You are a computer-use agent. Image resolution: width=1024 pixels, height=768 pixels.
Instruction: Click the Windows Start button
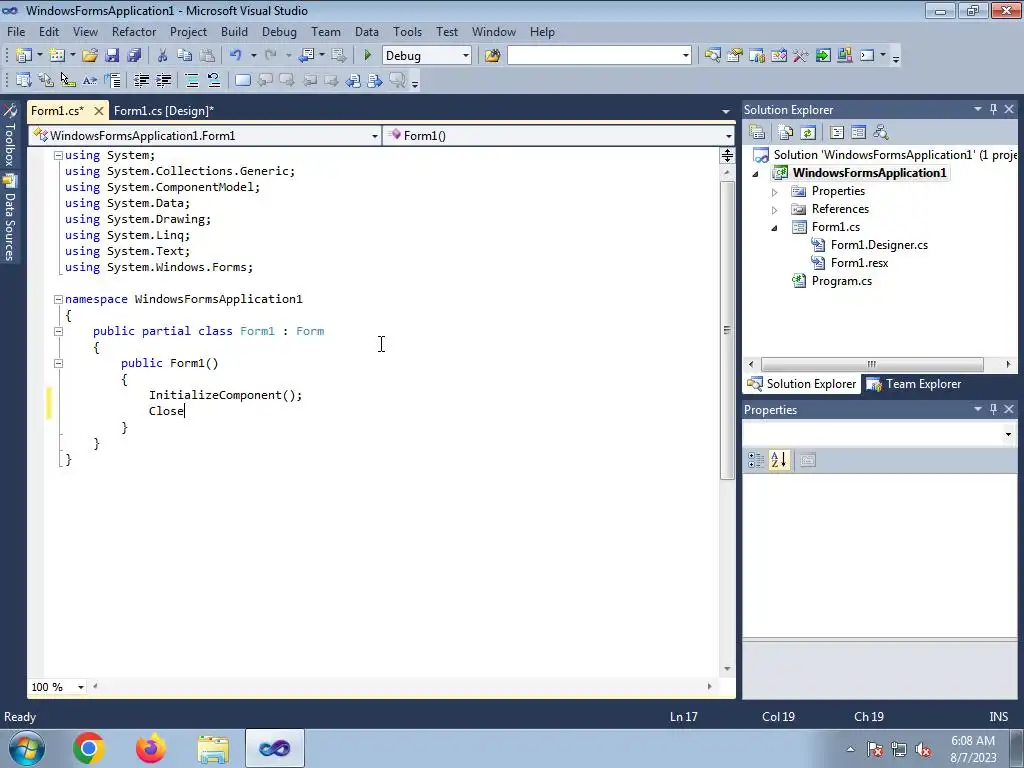(26, 748)
